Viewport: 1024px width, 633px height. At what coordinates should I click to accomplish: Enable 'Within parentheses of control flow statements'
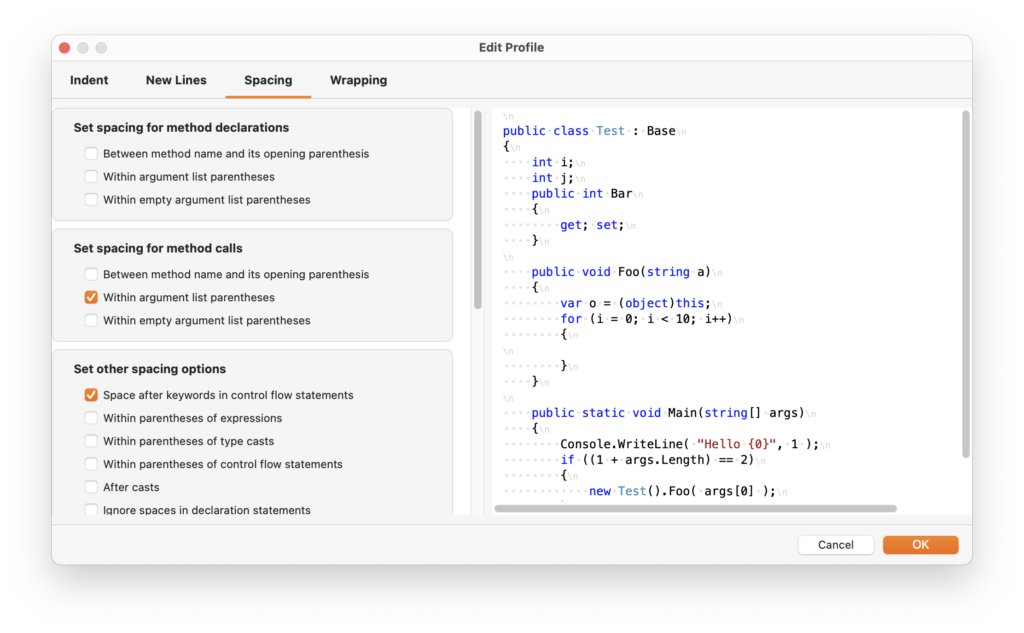[x=91, y=464]
